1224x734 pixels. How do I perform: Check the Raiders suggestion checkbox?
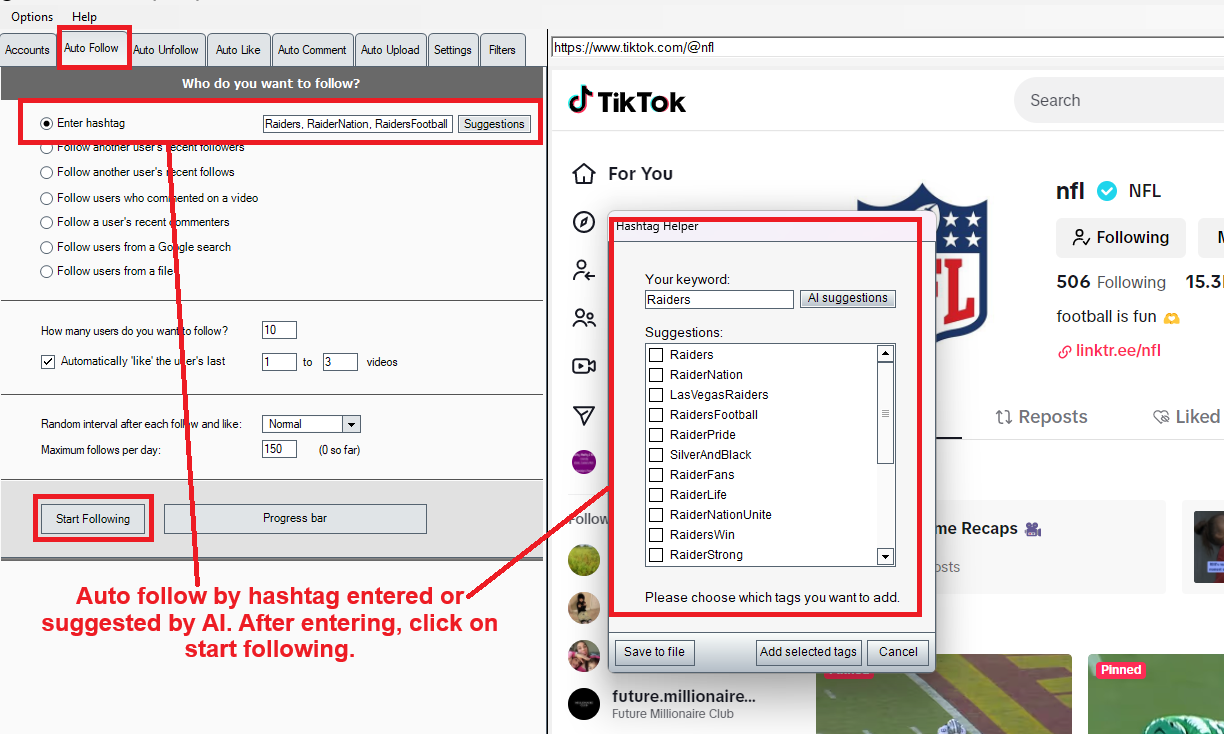coord(656,355)
